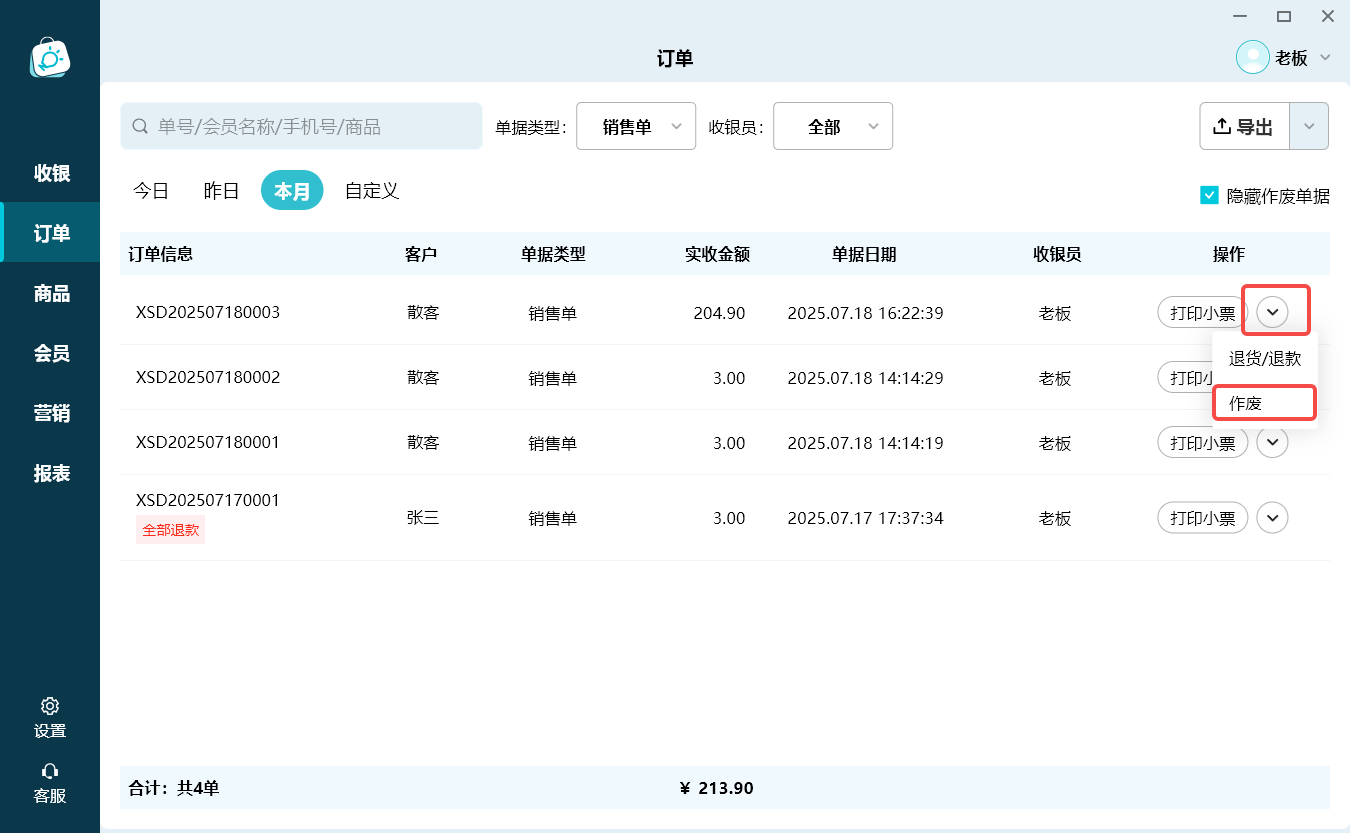This screenshot has width=1350, height=833.
Task: Open Settings via the gear icon
Action: [x=50, y=706]
